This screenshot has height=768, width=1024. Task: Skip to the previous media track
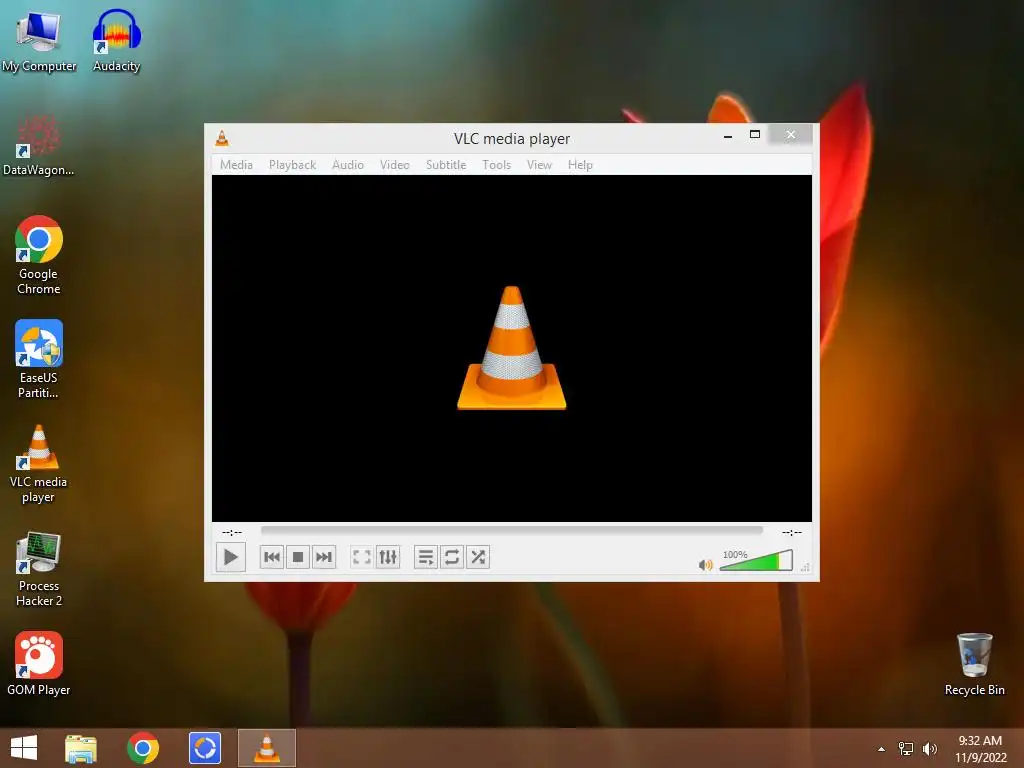pos(272,557)
